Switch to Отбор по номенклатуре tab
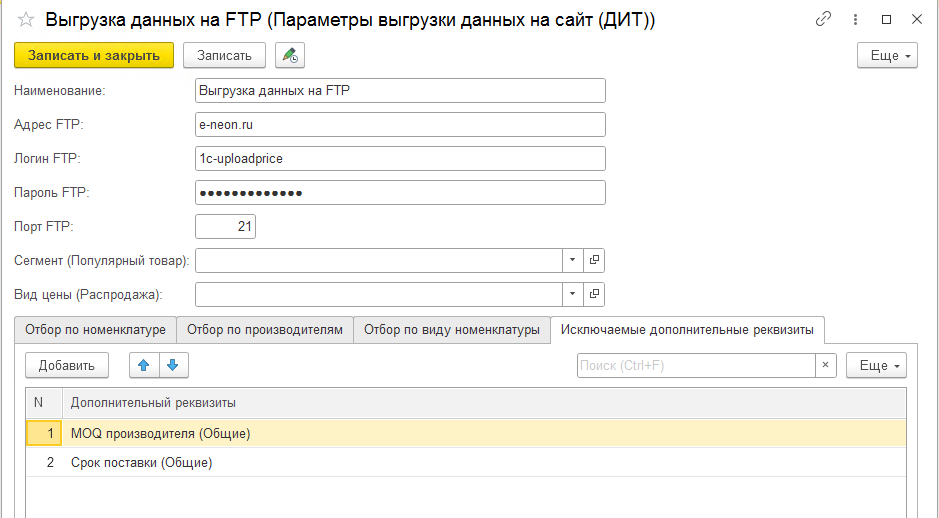The image size is (939, 518). (95, 330)
